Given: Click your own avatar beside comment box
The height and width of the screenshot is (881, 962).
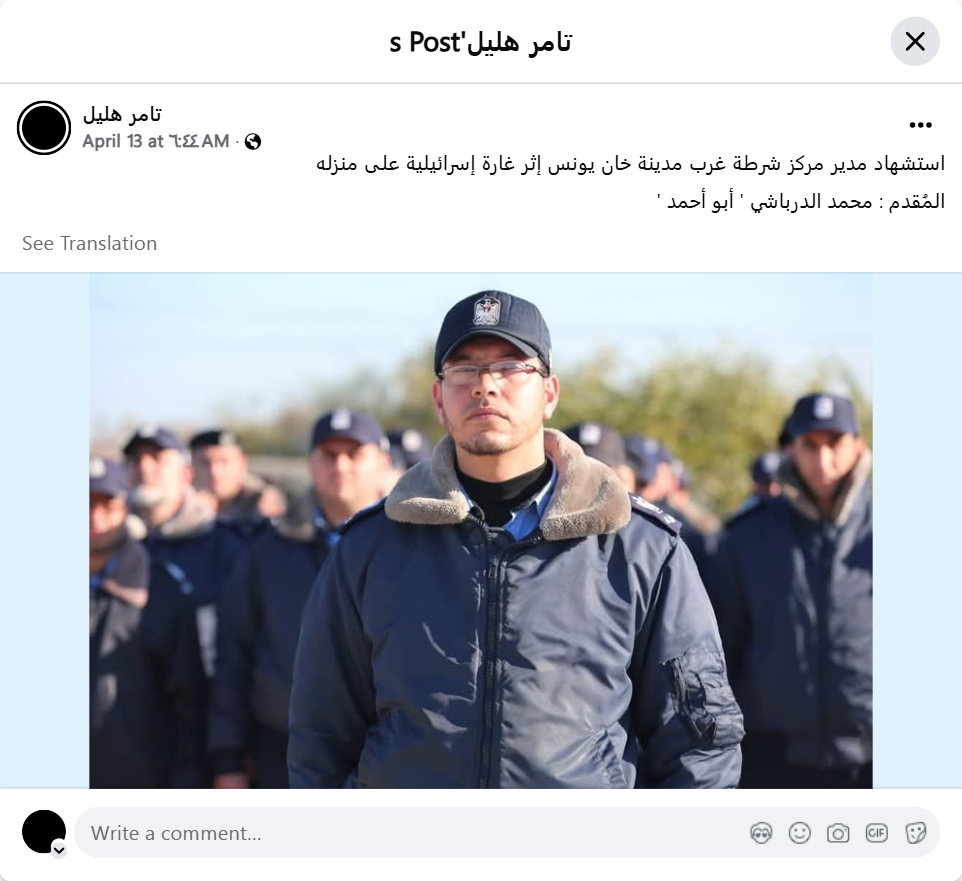Looking at the screenshot, I should click(44, 831).
